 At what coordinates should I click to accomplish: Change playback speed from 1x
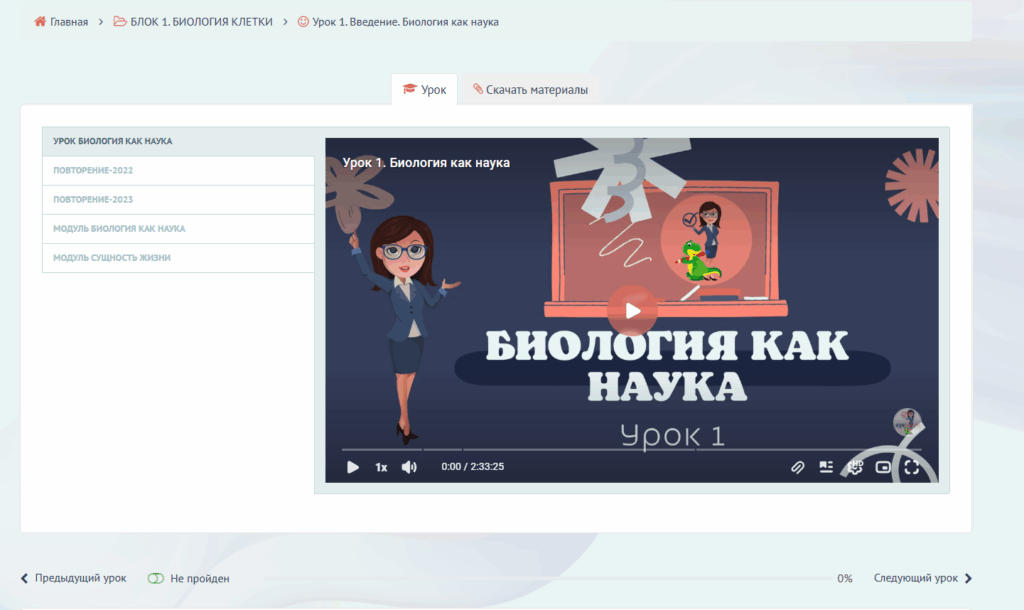pos(381,467)
